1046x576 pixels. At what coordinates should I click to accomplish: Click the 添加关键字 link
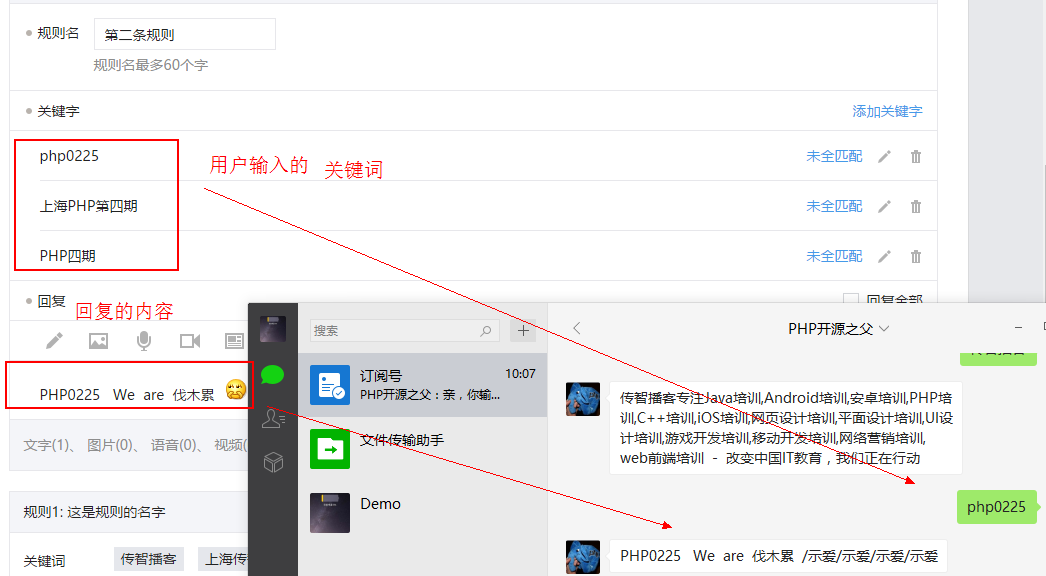[887, 111]
